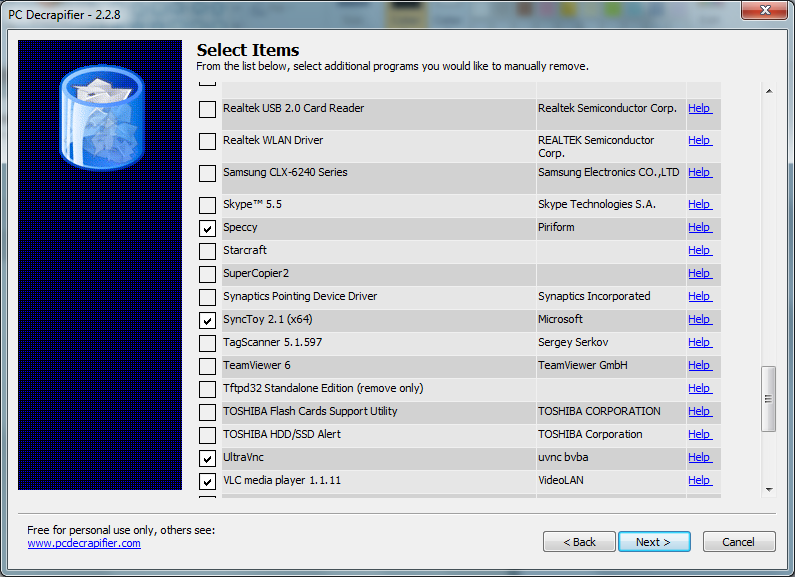The image size is (795, 577).
Task: Open Help link for Skype 5.5
Action: [x=700, y=204]
